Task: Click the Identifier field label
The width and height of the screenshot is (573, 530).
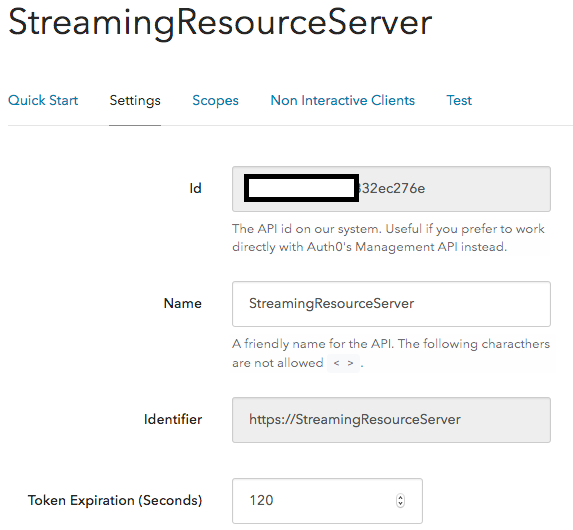Action: click(173, 419)
